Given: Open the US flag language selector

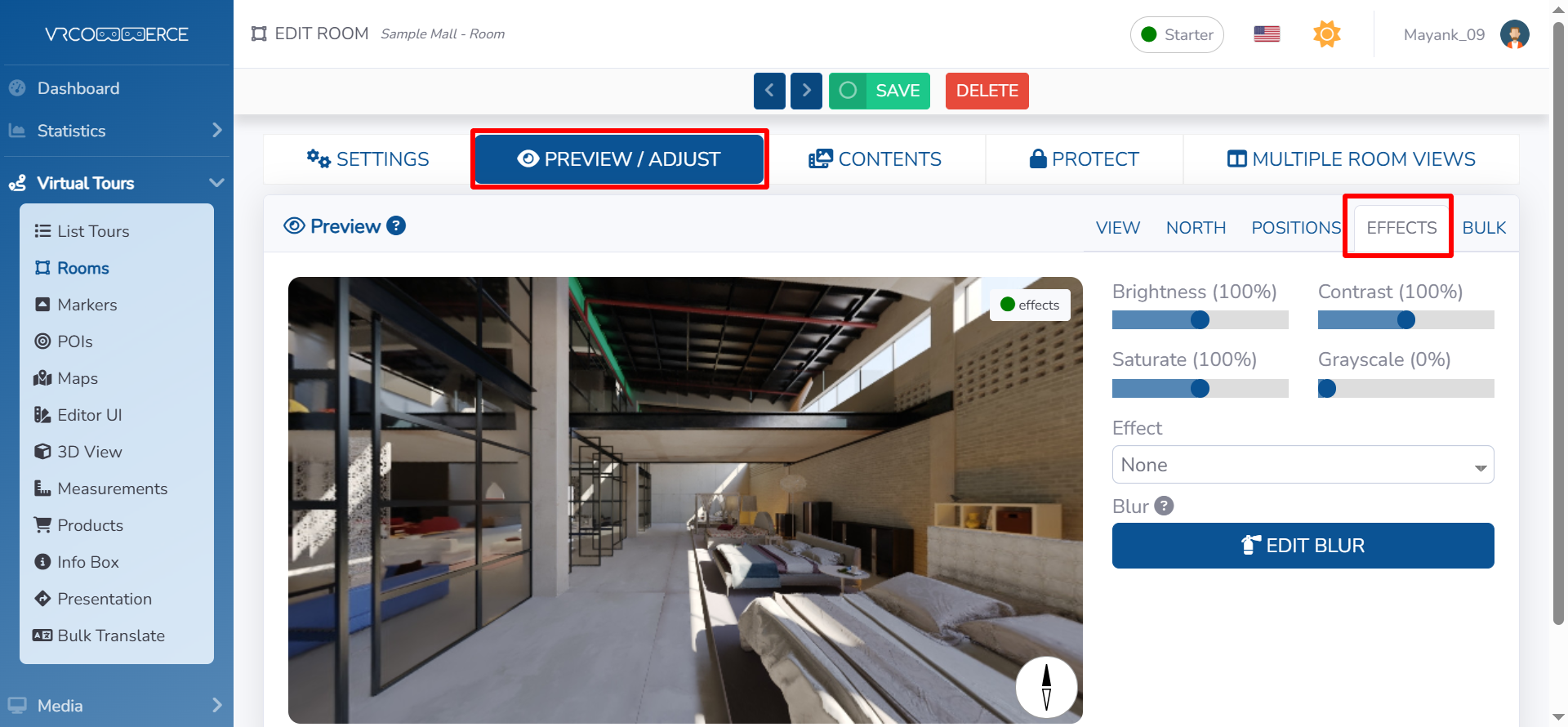Looking at the screenshot, I should point(1267,34).
